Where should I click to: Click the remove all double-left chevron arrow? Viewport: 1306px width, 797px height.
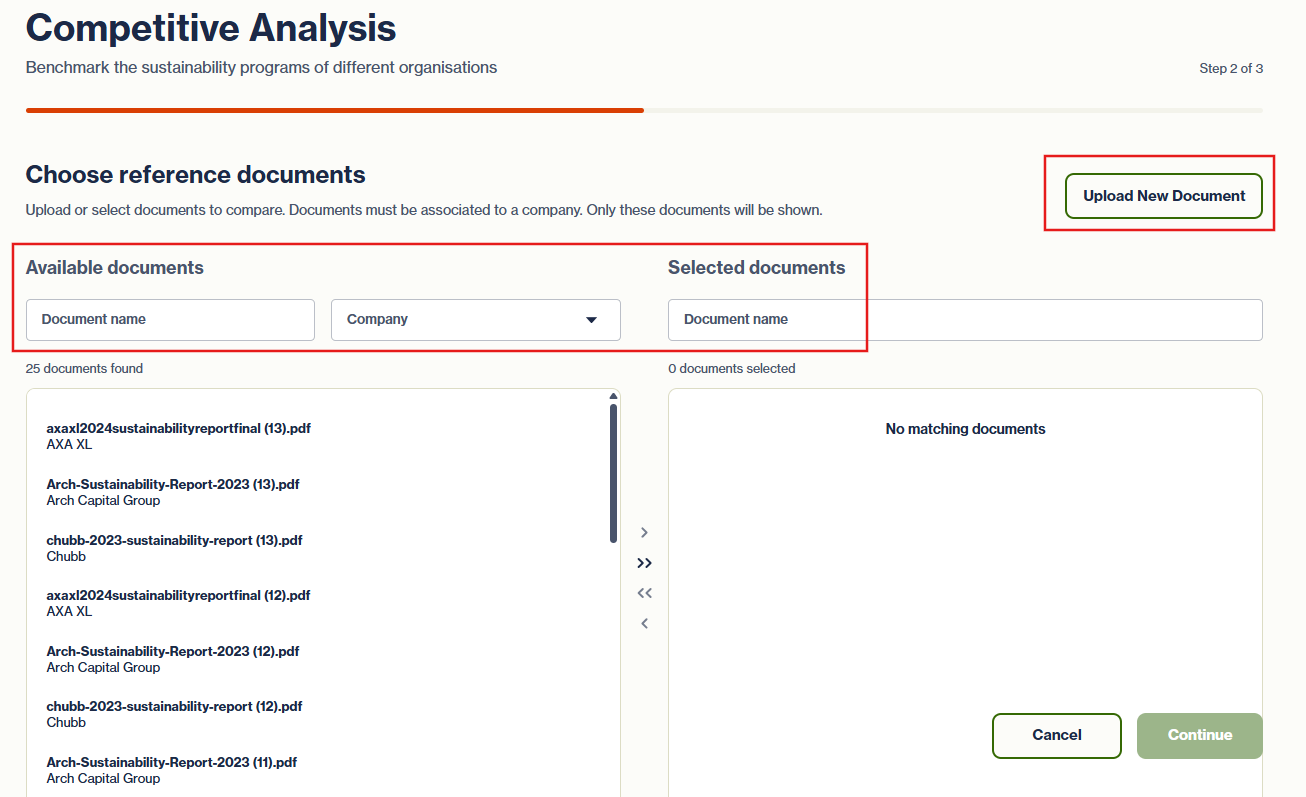644,593
